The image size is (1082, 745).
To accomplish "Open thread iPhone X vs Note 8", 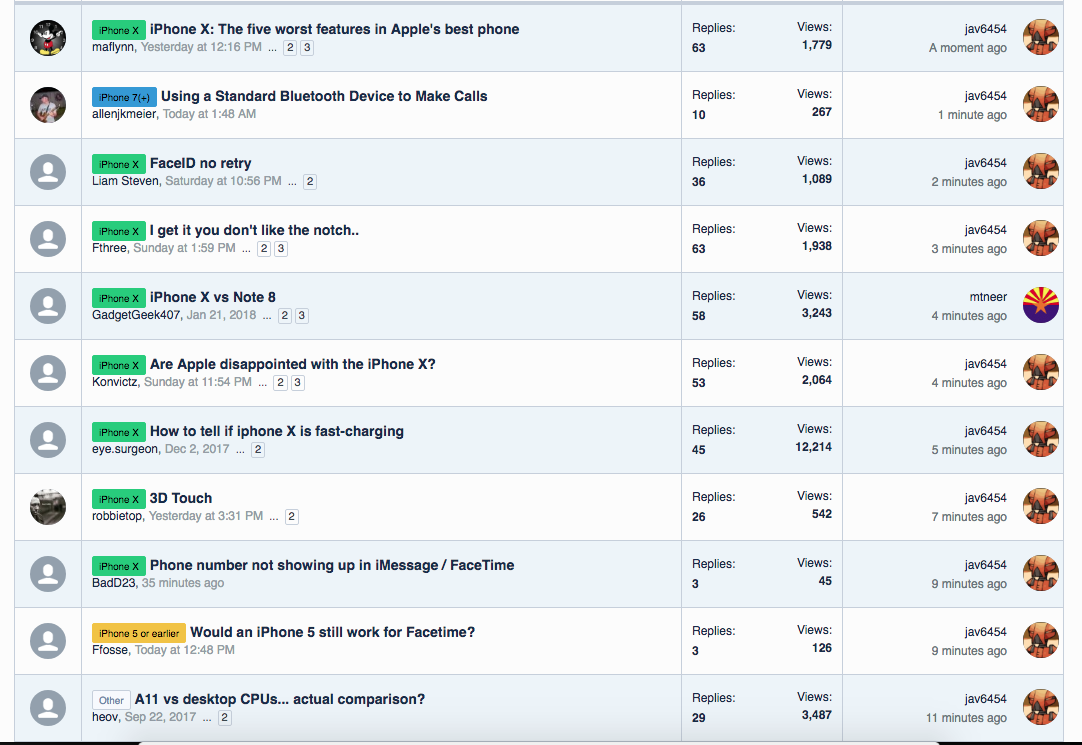I will (x=213, y=297).
